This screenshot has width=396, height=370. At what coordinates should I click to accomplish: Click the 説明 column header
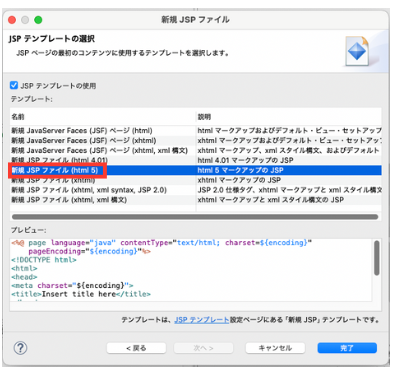pyautogui.click(x=289, y=117)
